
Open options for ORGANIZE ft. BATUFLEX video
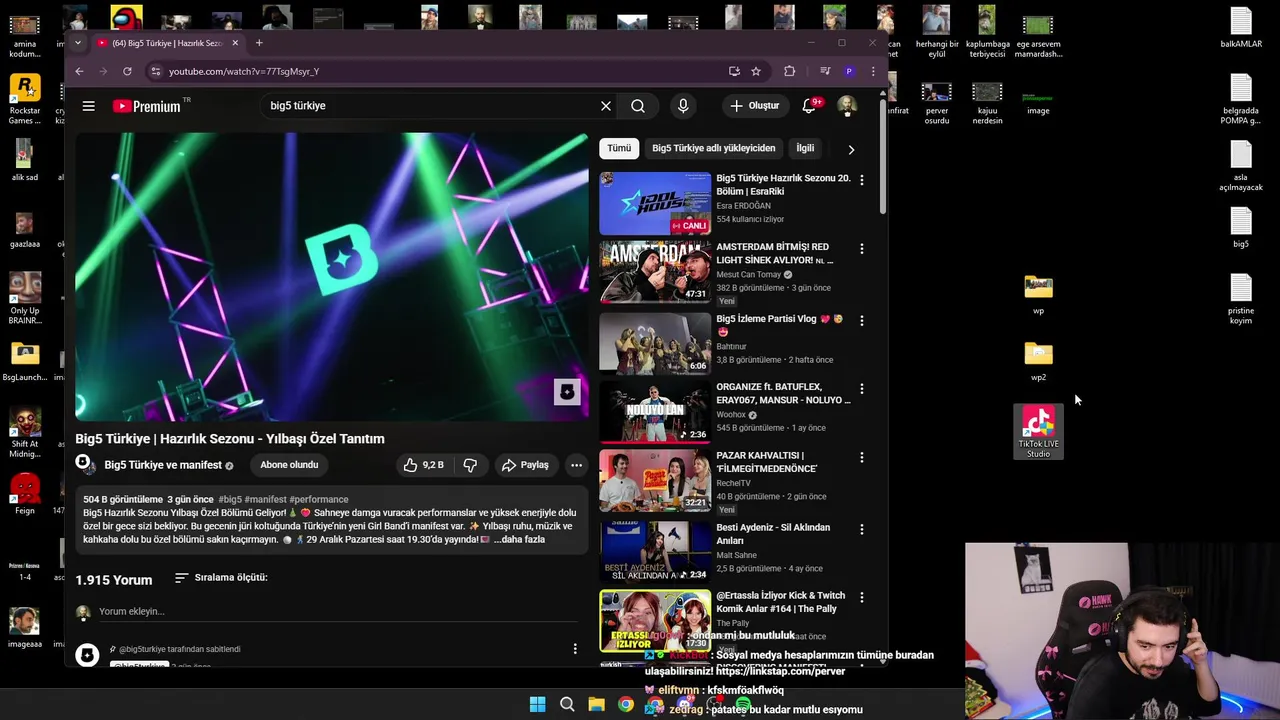[x=862, y=388]
